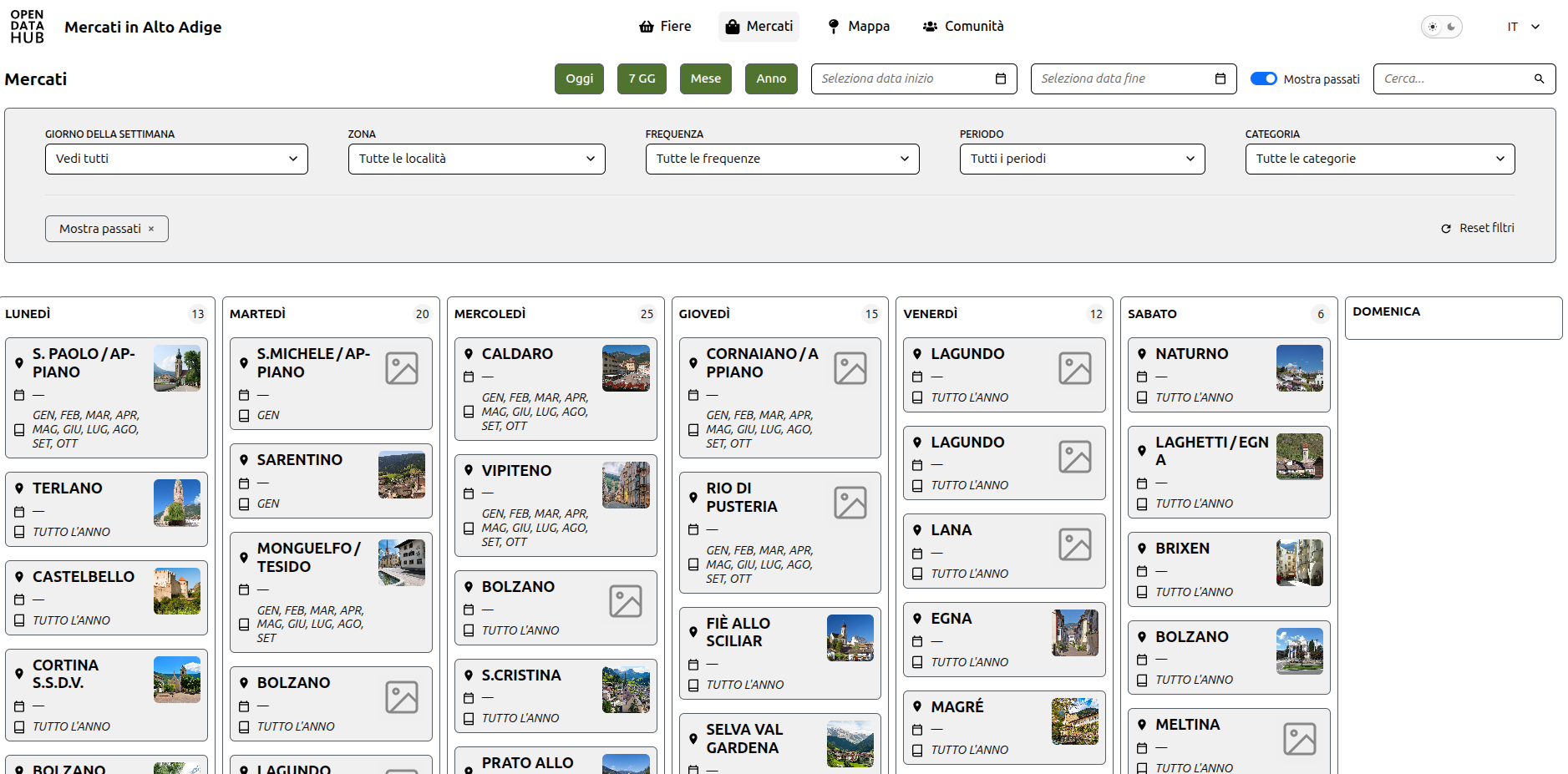Image resolution: width=1568 pixels, height=774 pixels.
Task: Click calendar icon on Naturno card
Action: point(1142,377)
